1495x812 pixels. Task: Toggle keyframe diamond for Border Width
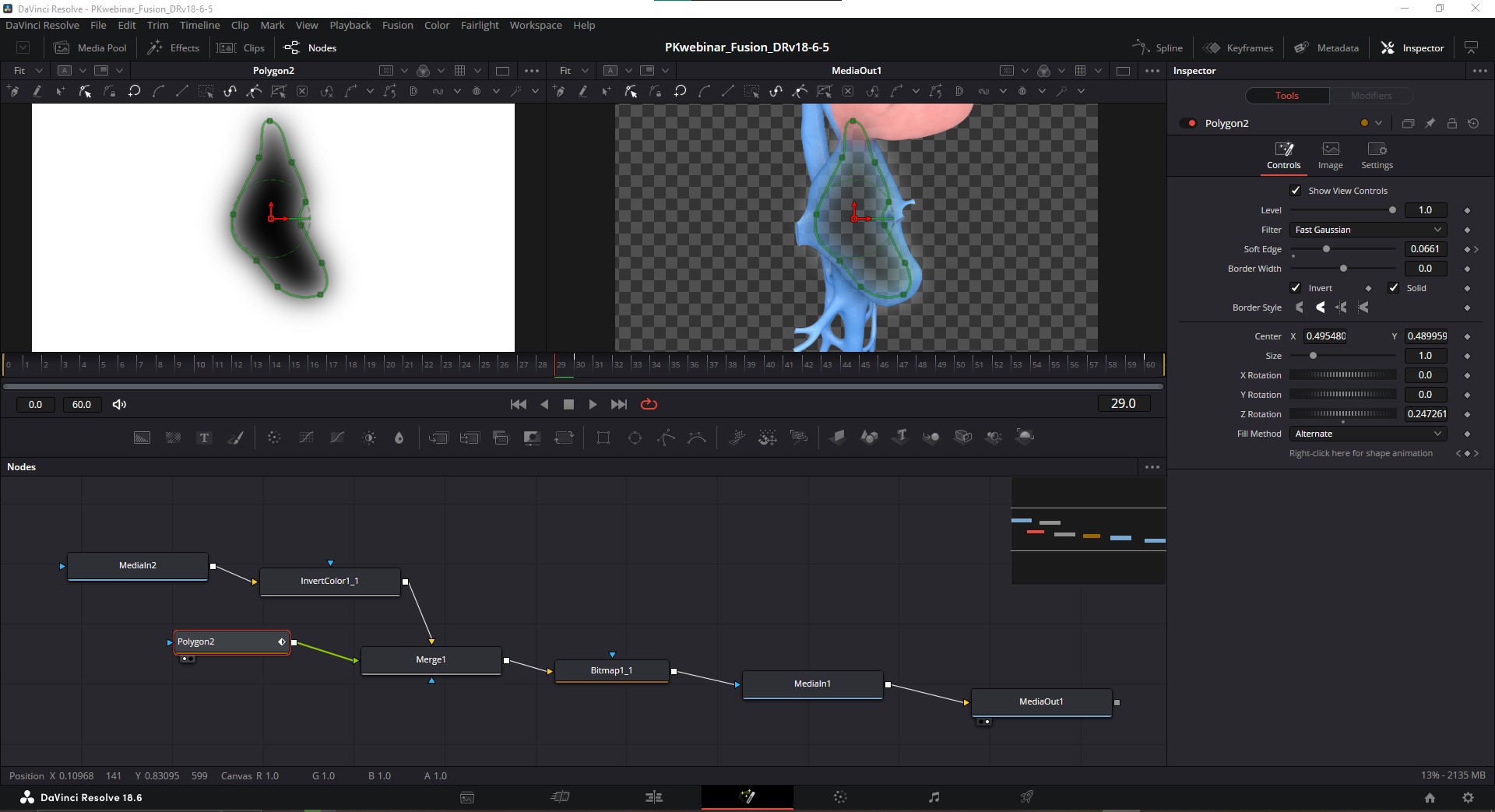point(1467,269)
